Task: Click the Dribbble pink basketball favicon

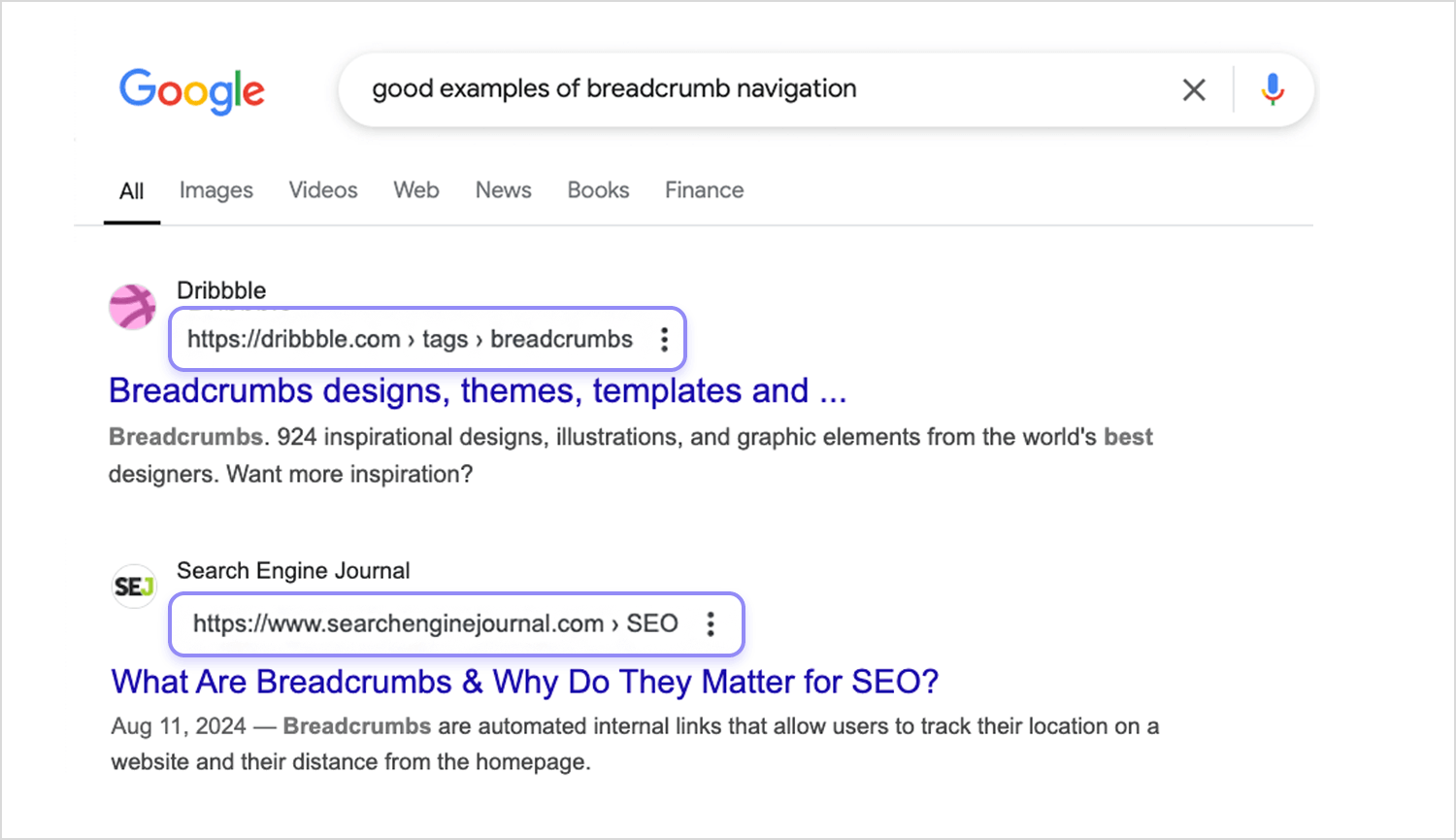Action: (x=132, y=307)
